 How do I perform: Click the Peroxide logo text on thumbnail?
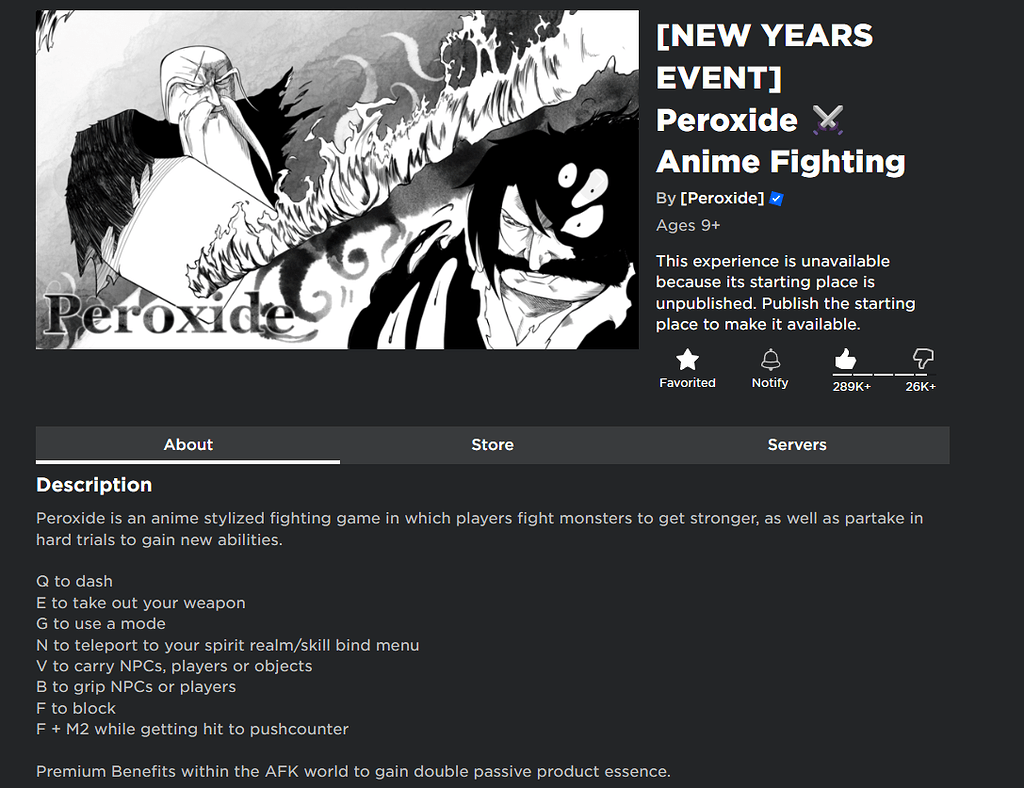coord(168,315)
